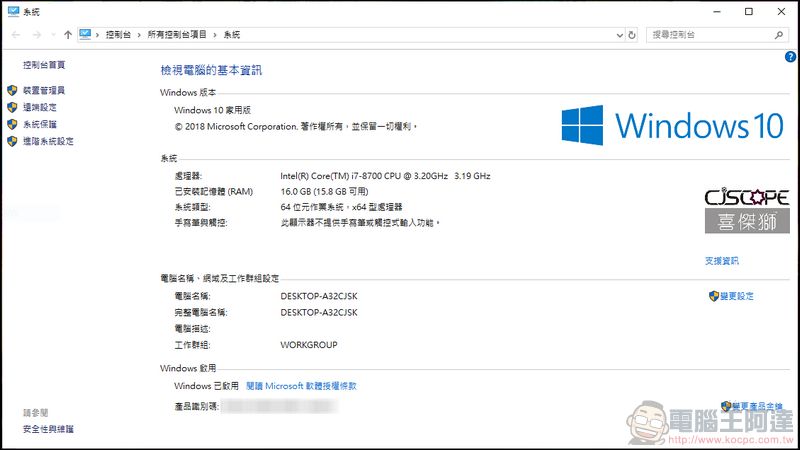Close the System window
This screenshot has width=800, height=450.
pos(781,11)
